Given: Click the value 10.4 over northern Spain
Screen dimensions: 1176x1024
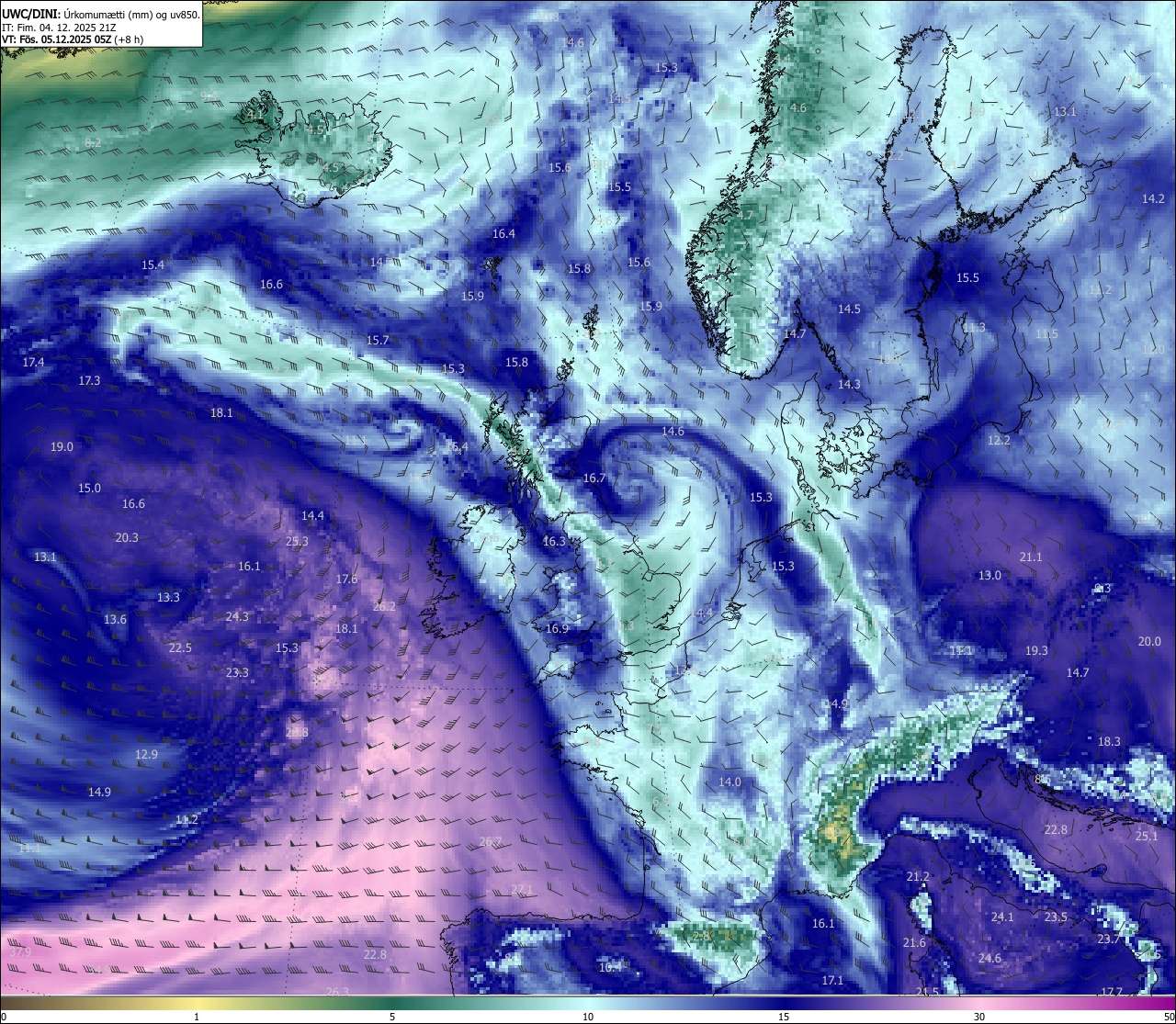Looking at the screenshot, I should 610,967.
